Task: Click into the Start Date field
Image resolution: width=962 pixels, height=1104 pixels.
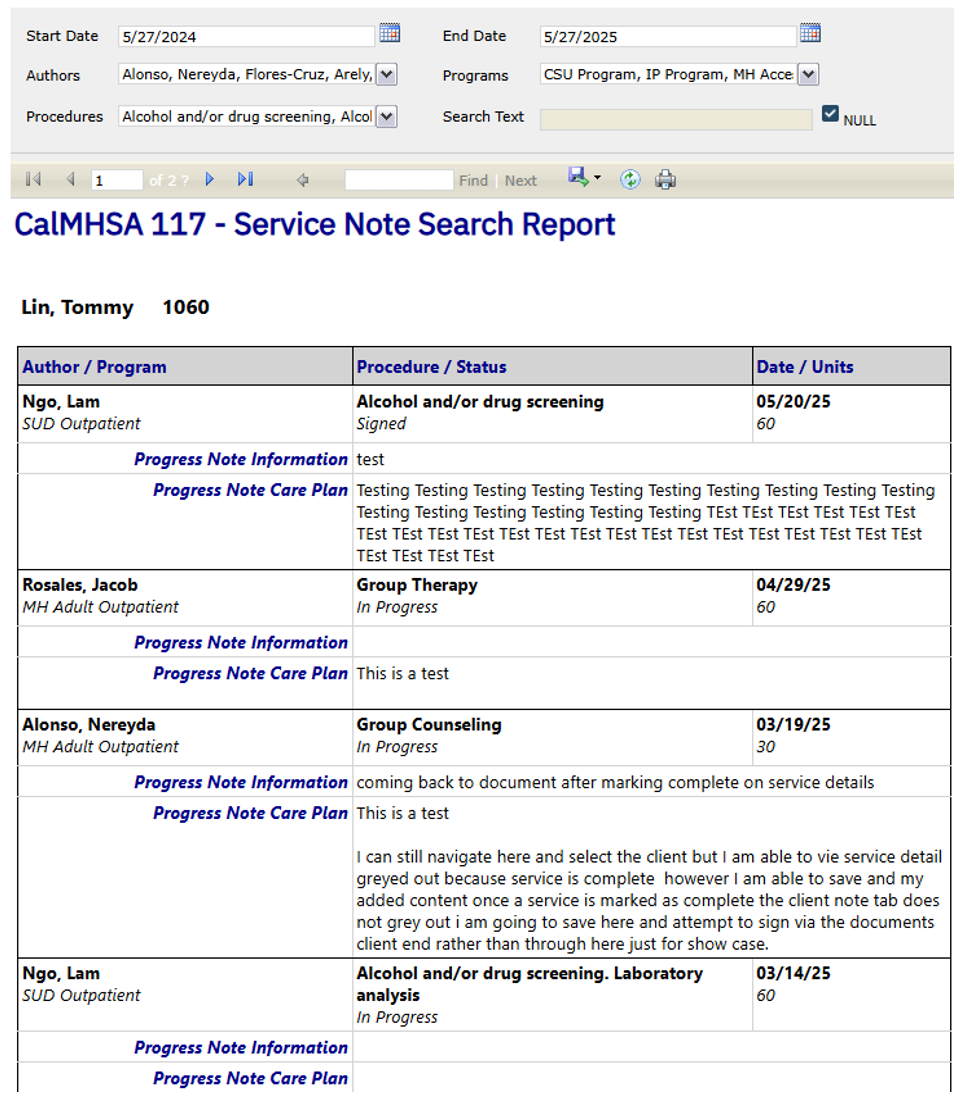Action: coord(245,37)
